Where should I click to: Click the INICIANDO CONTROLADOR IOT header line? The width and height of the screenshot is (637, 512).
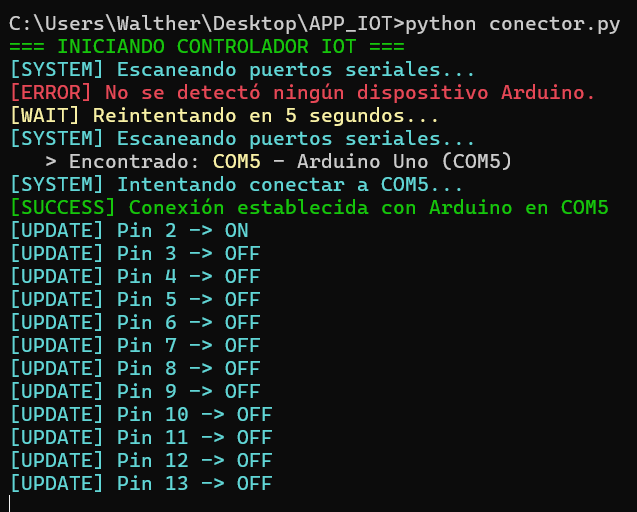pyautogui.click(x=206, y=47)
